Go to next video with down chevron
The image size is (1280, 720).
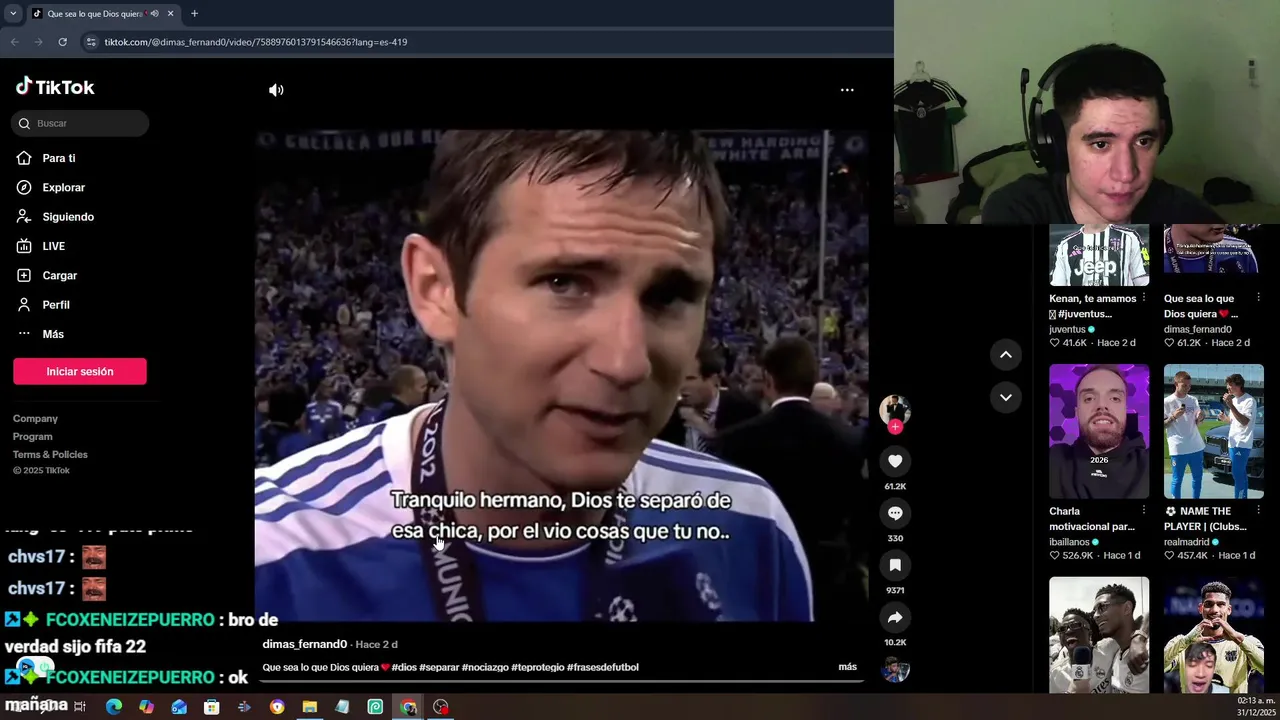1006,397
